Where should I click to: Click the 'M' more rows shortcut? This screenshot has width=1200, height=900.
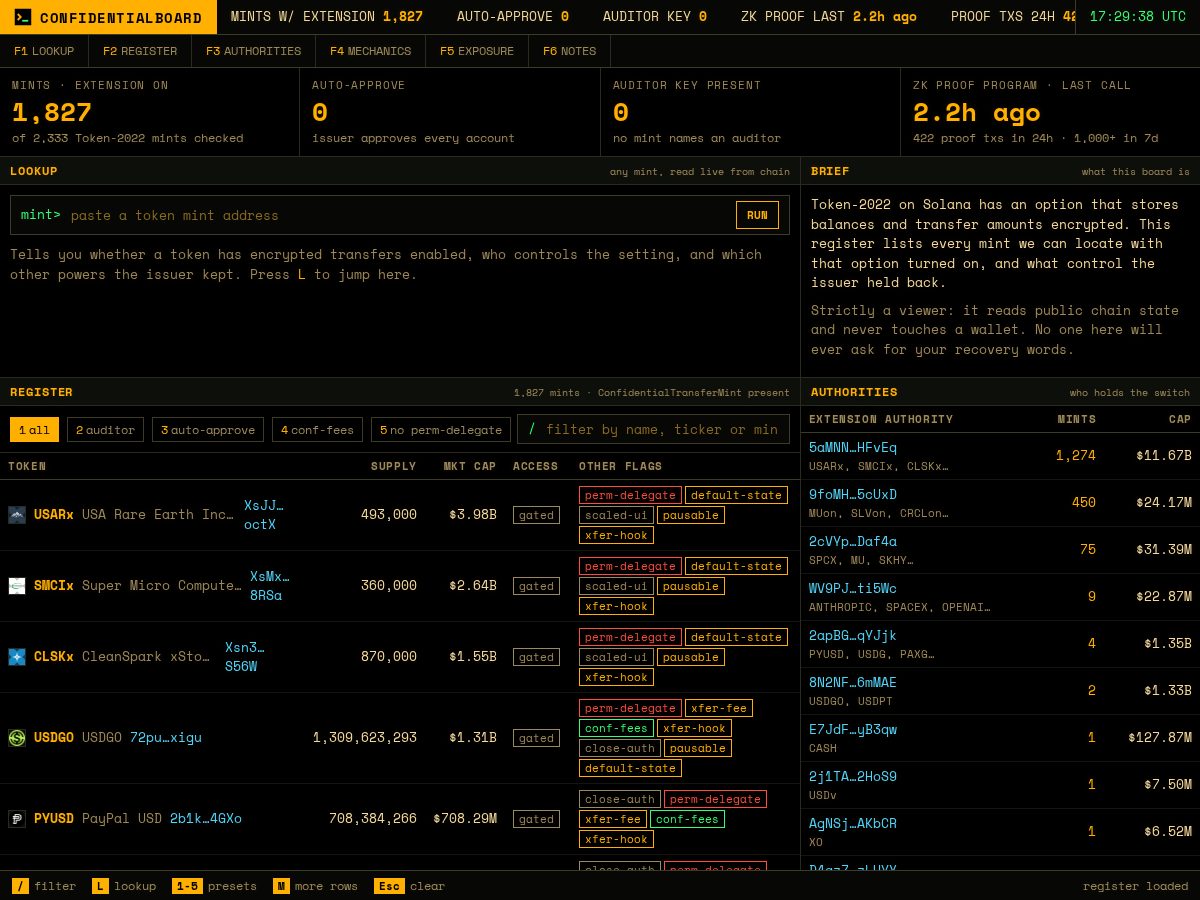click(x=281, y=886)
